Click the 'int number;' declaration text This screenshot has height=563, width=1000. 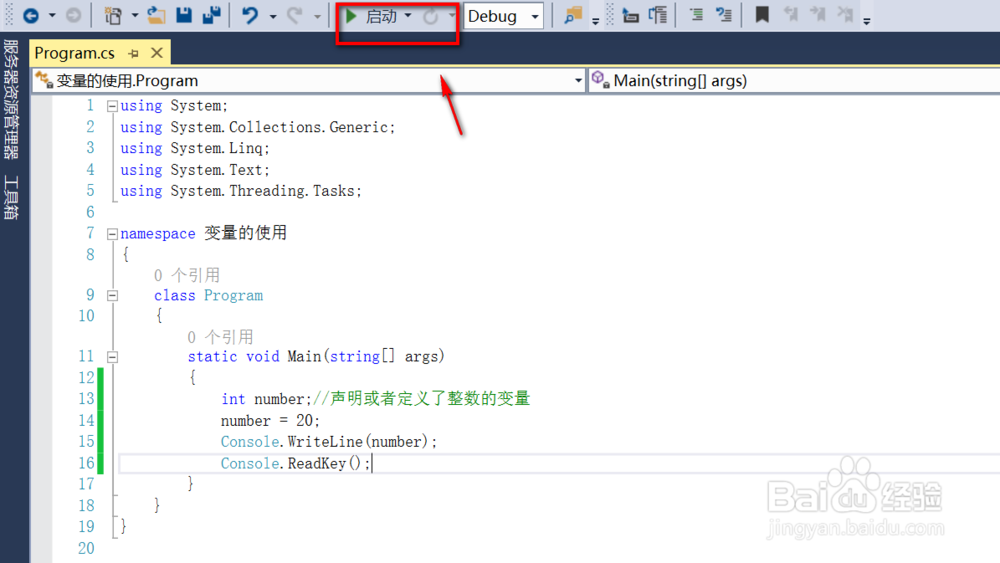(x=266, y=399)
